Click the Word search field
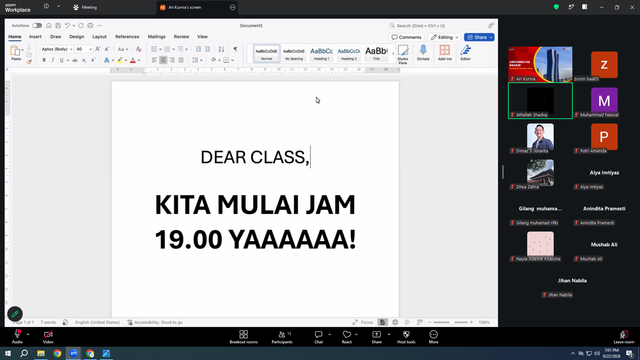Screen dimensions: 640x360 click(x=436, y=25)
